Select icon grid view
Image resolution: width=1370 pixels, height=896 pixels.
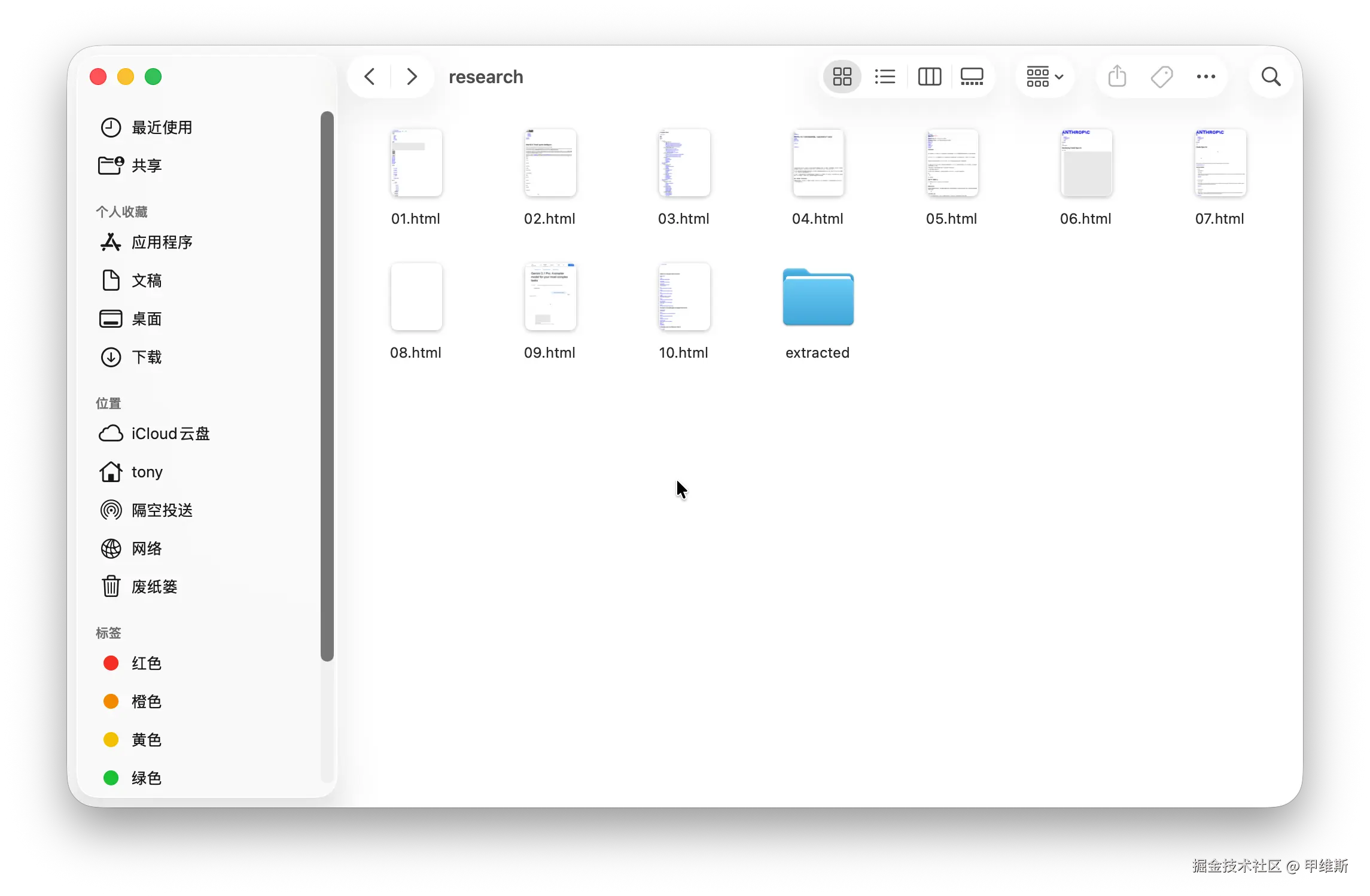pyautogui.click(x=842, y=77)
